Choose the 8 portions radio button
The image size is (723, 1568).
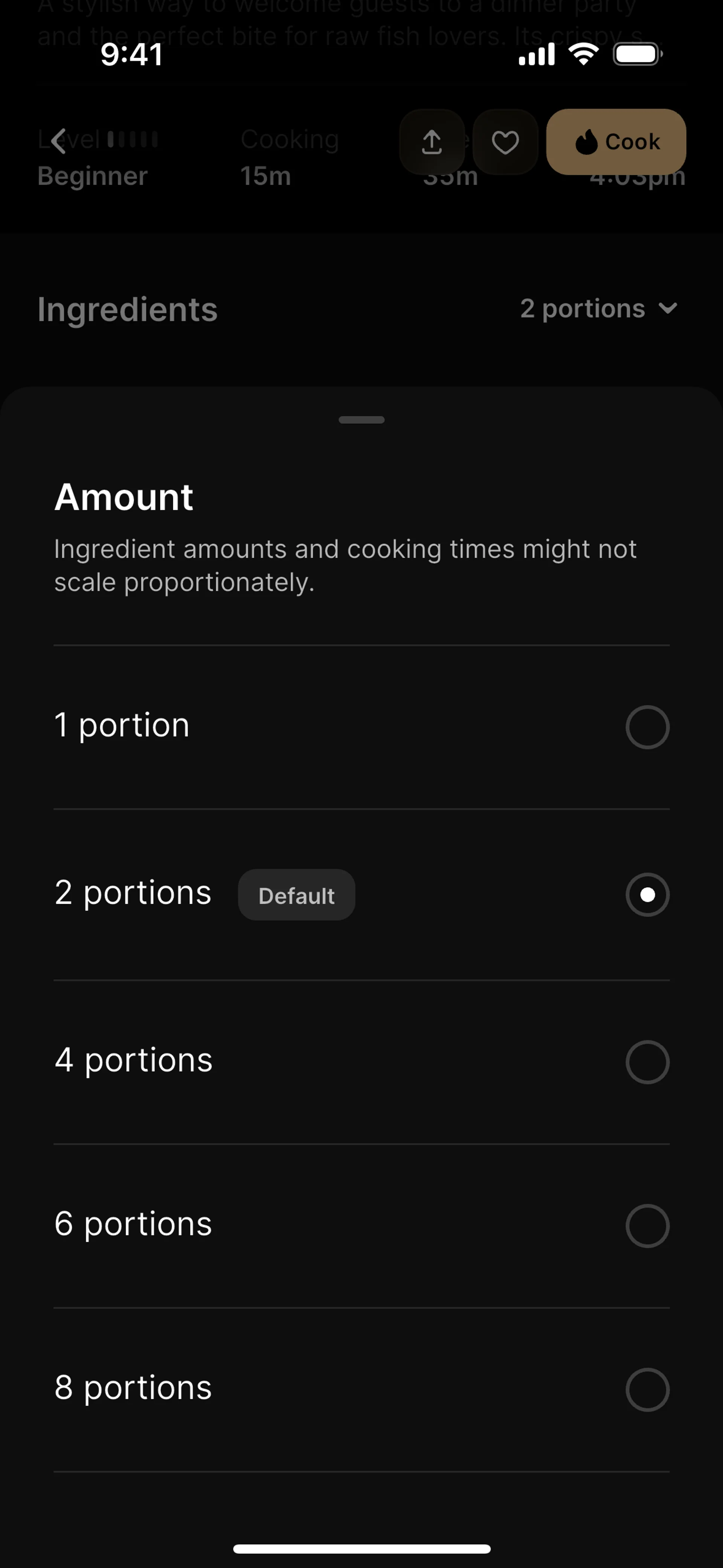pyautogui.click(x=647, y=1390)
